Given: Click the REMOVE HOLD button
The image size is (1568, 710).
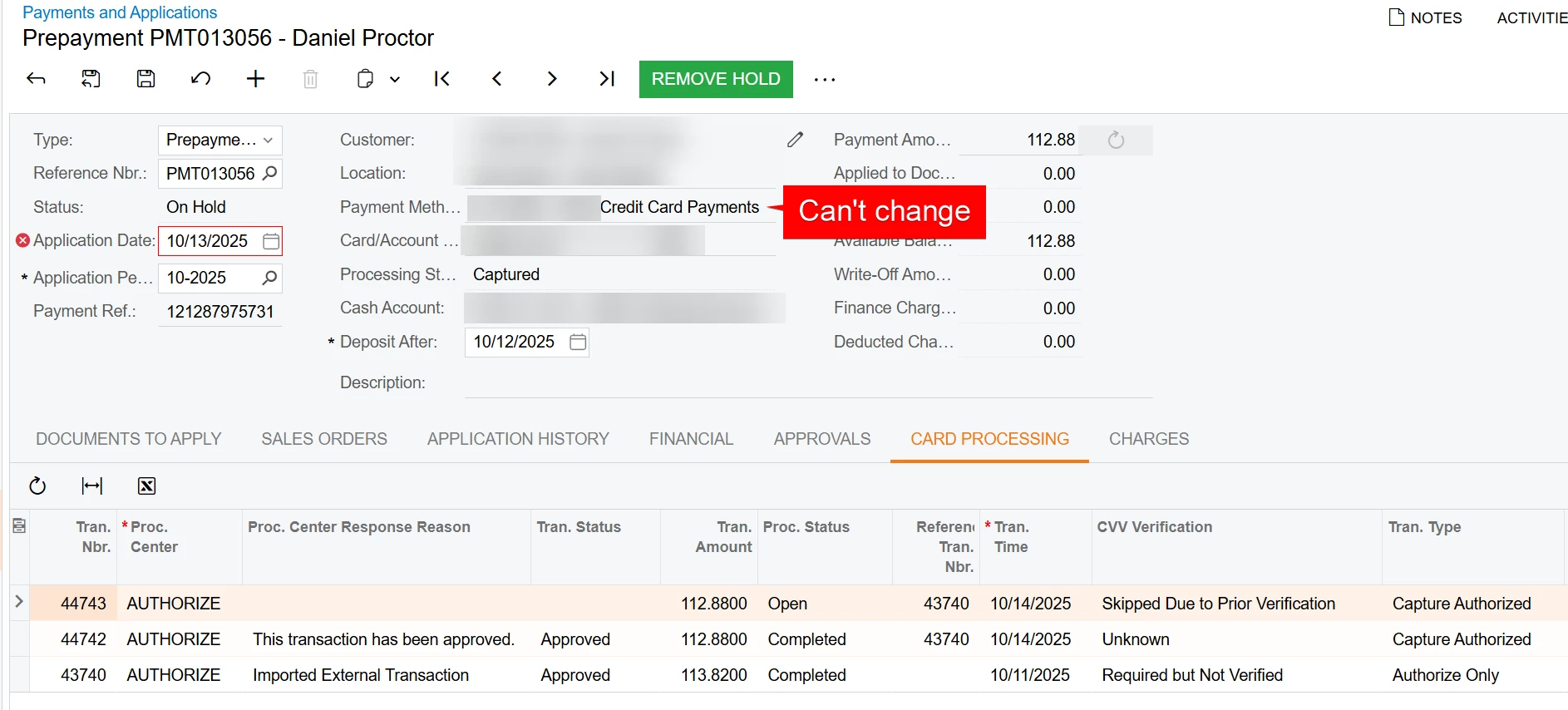Looking at the screenshot, I should tap(716, 79).
